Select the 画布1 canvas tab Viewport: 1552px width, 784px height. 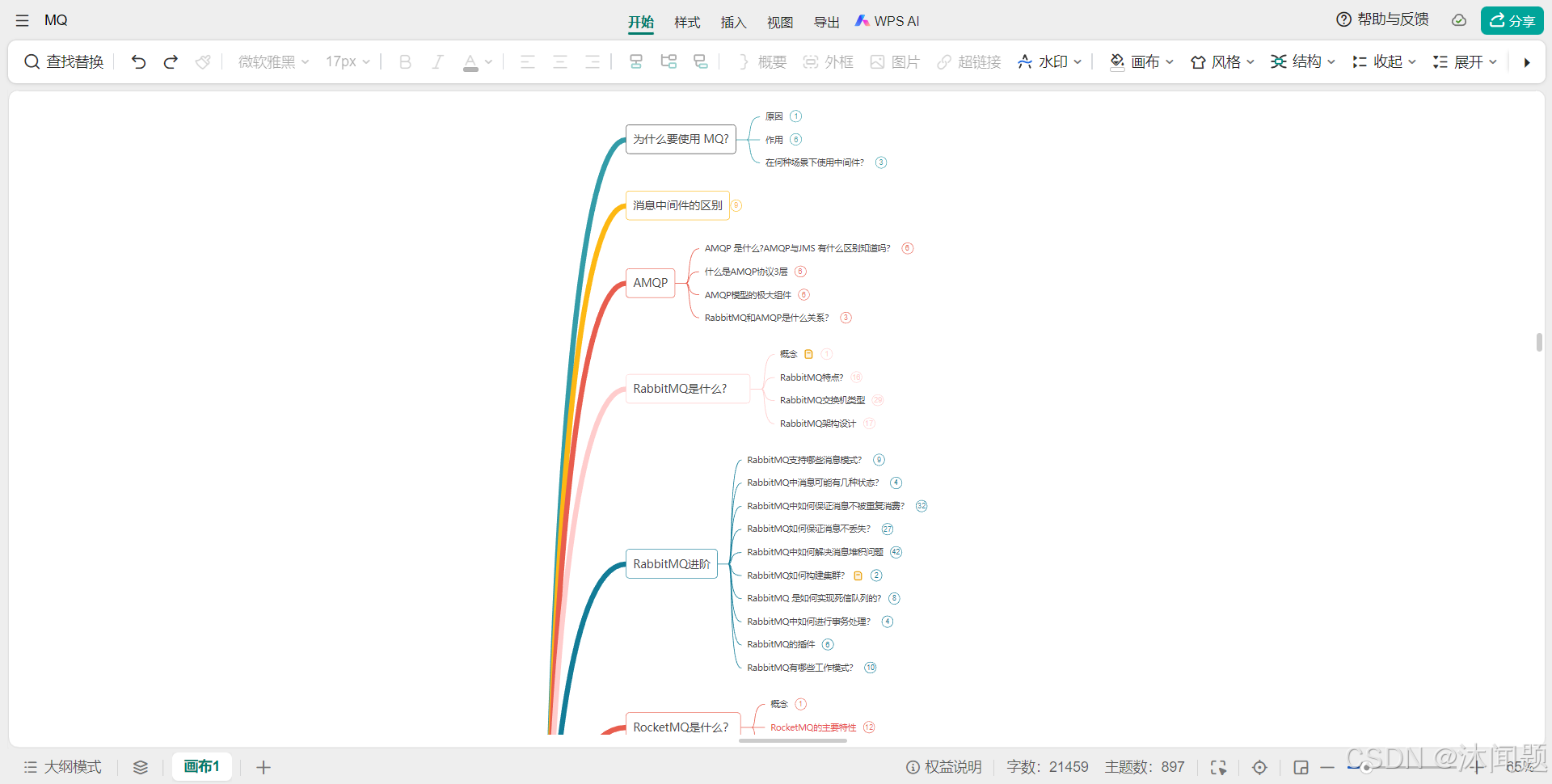point(202,766)
